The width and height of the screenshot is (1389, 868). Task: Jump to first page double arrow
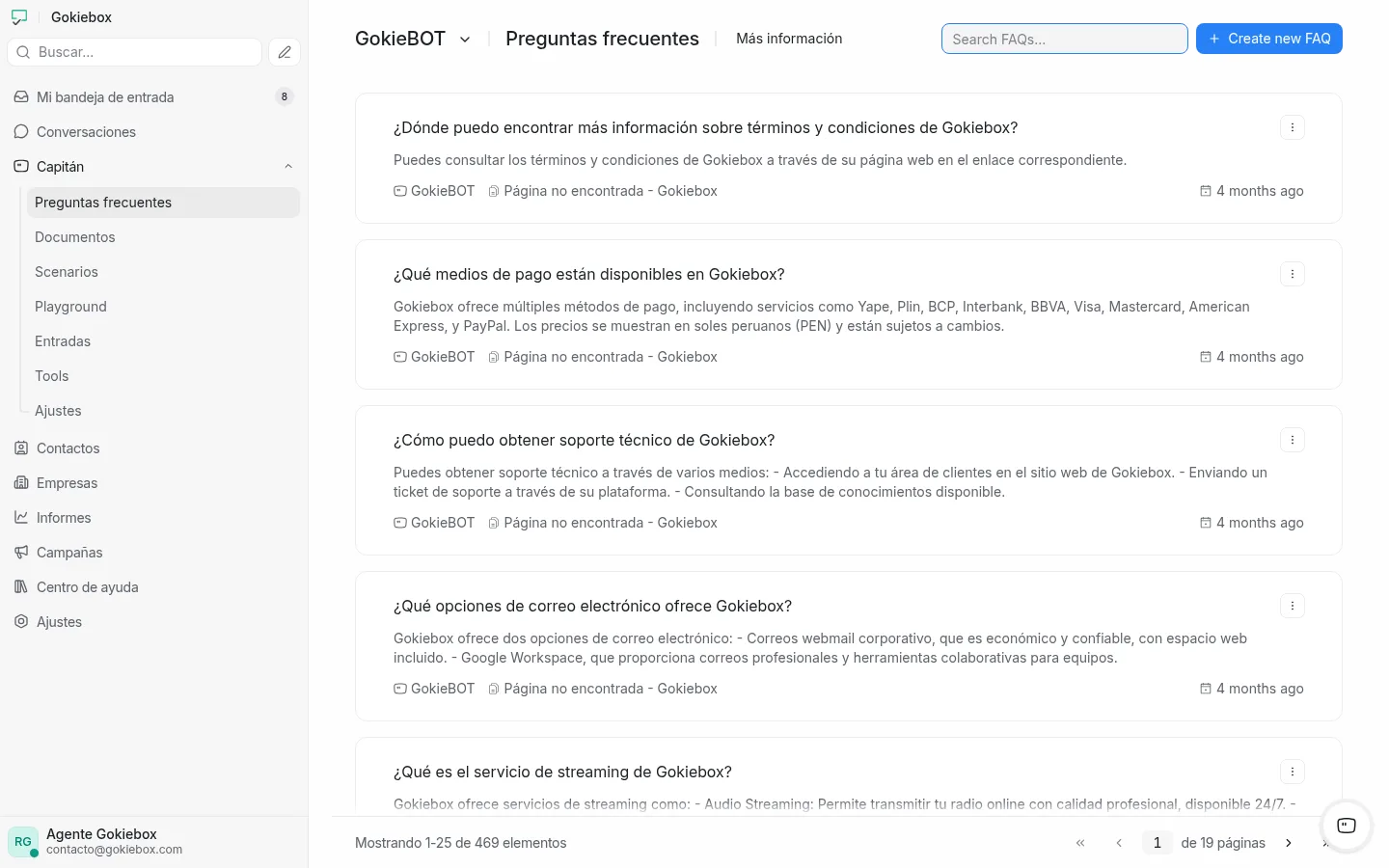point(1080,843)
